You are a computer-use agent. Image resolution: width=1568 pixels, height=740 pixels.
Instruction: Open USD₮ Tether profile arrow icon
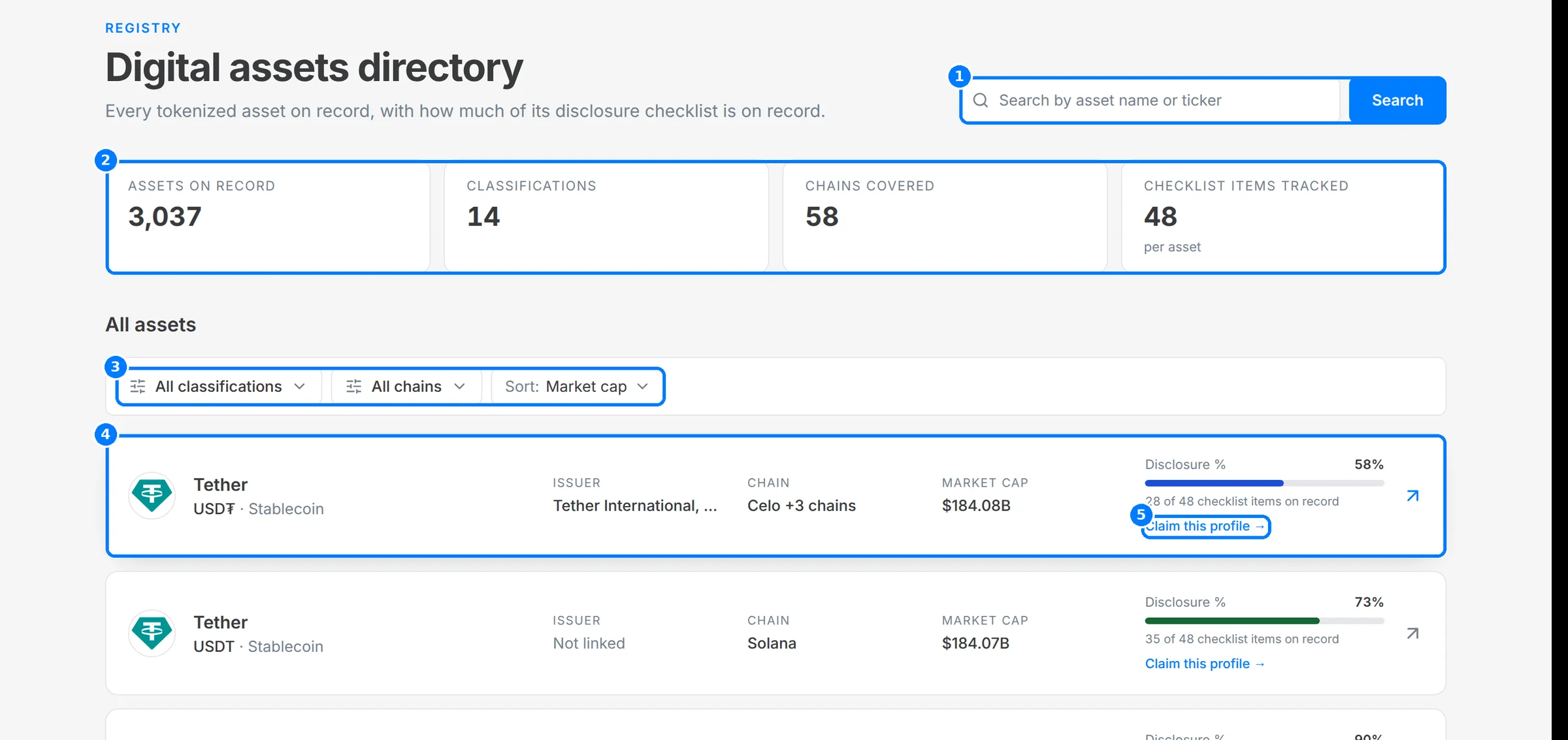click(1413, 496)
